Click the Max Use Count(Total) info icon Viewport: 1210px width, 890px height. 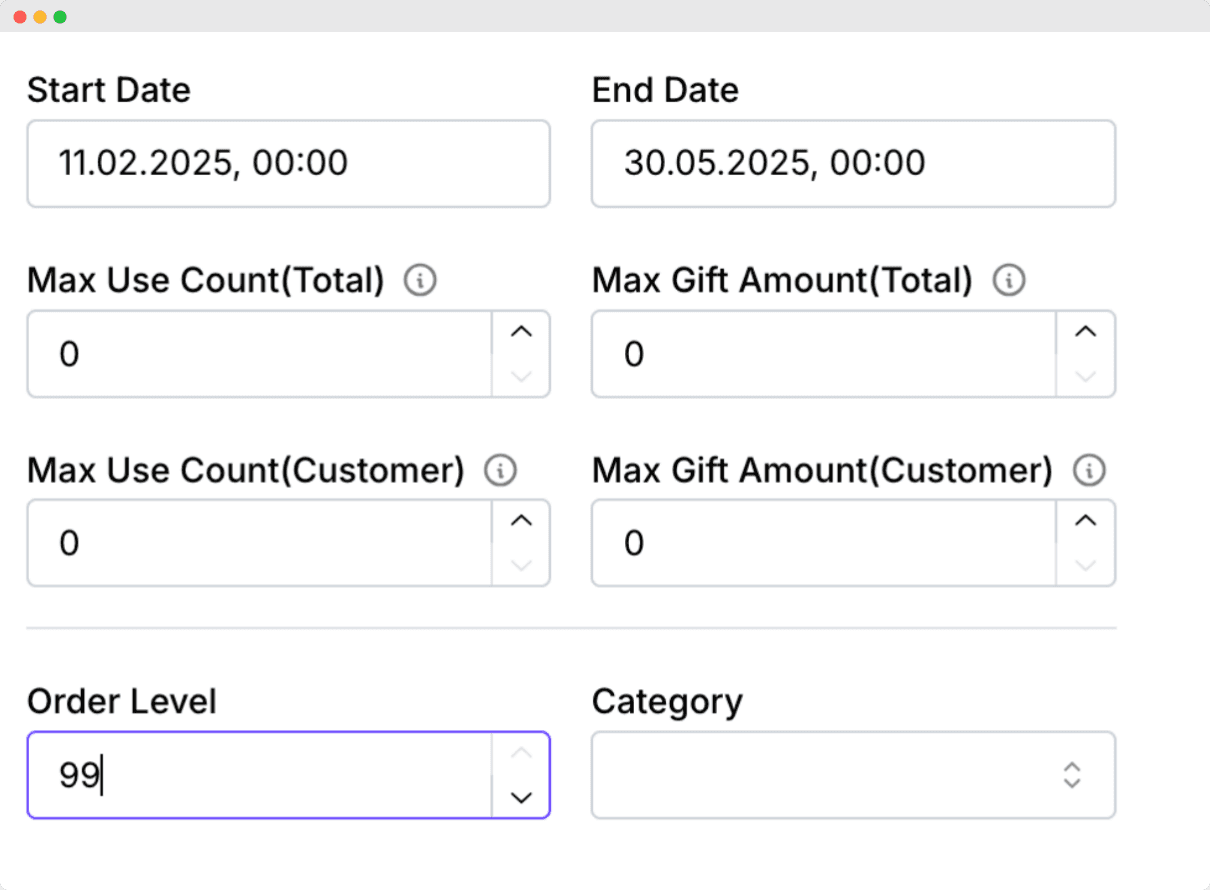(x=420, y=282)
